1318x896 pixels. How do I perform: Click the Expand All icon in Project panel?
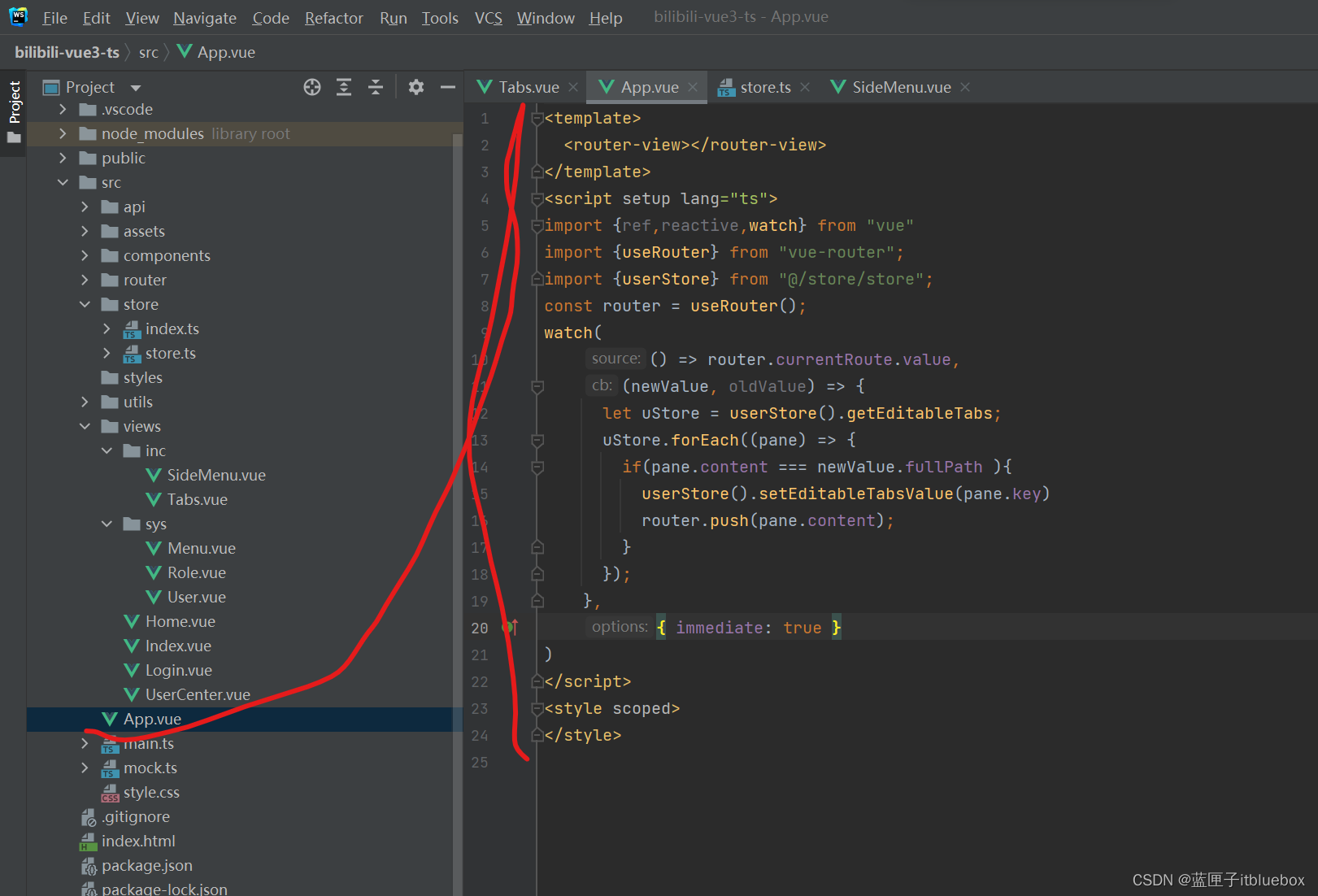tap(344, 87)
